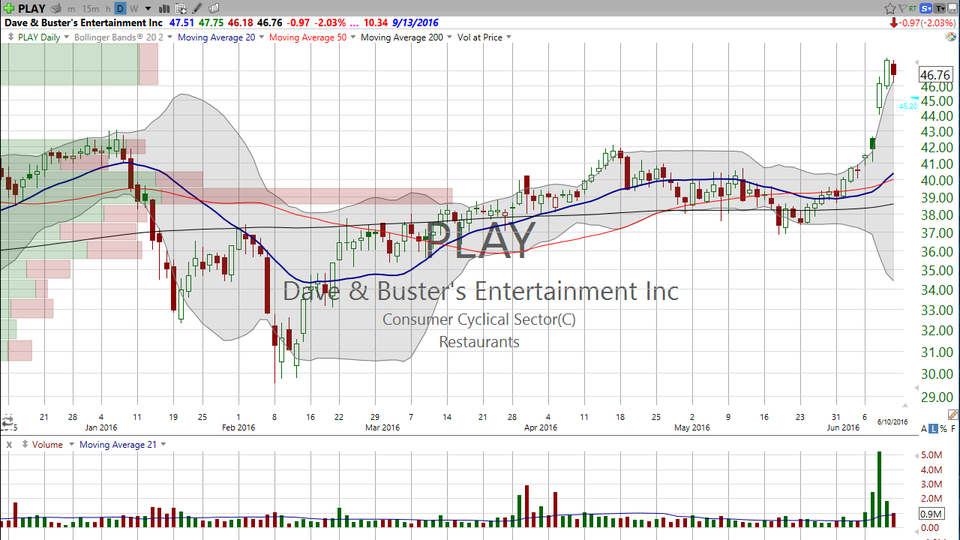
Task: Switch to the 'm' minute timeframe
Action: [72, 9]
